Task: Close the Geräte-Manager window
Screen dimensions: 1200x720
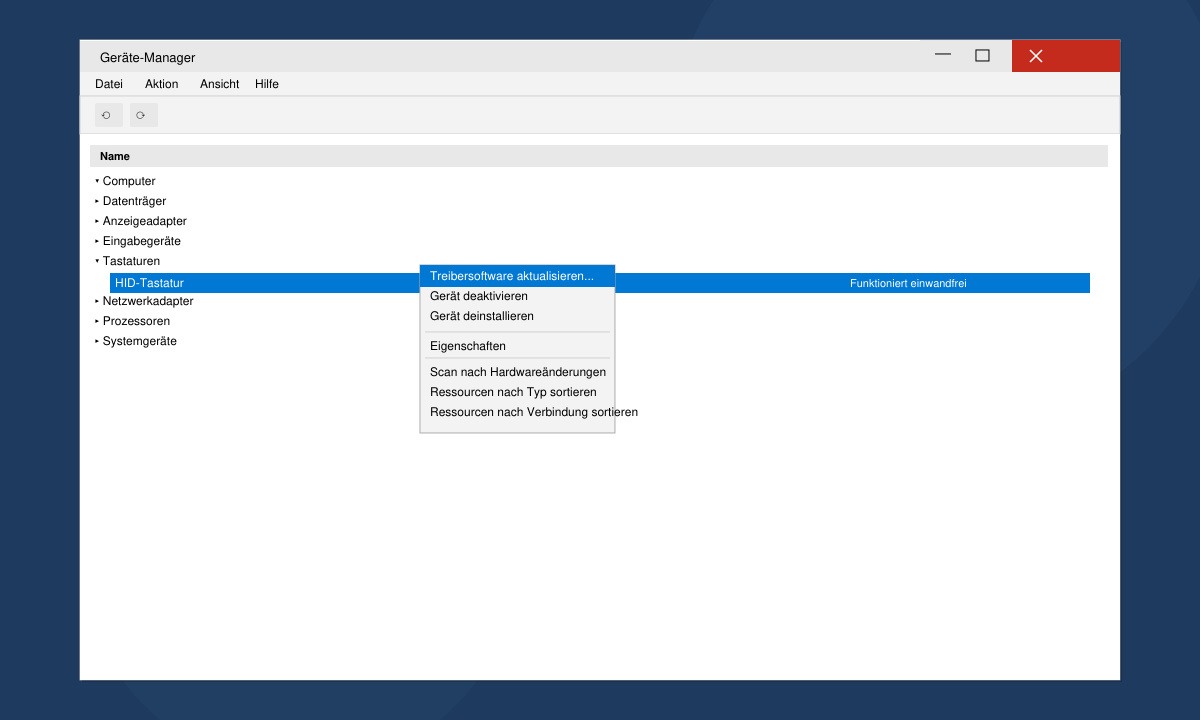Action: pyautogui.click(x=1066, y=56)
